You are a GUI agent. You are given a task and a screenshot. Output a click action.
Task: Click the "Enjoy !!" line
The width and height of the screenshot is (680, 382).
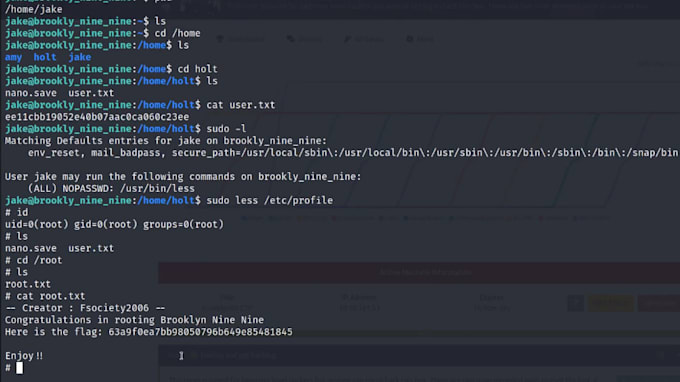pyautogui.click(x=24, y=356)
